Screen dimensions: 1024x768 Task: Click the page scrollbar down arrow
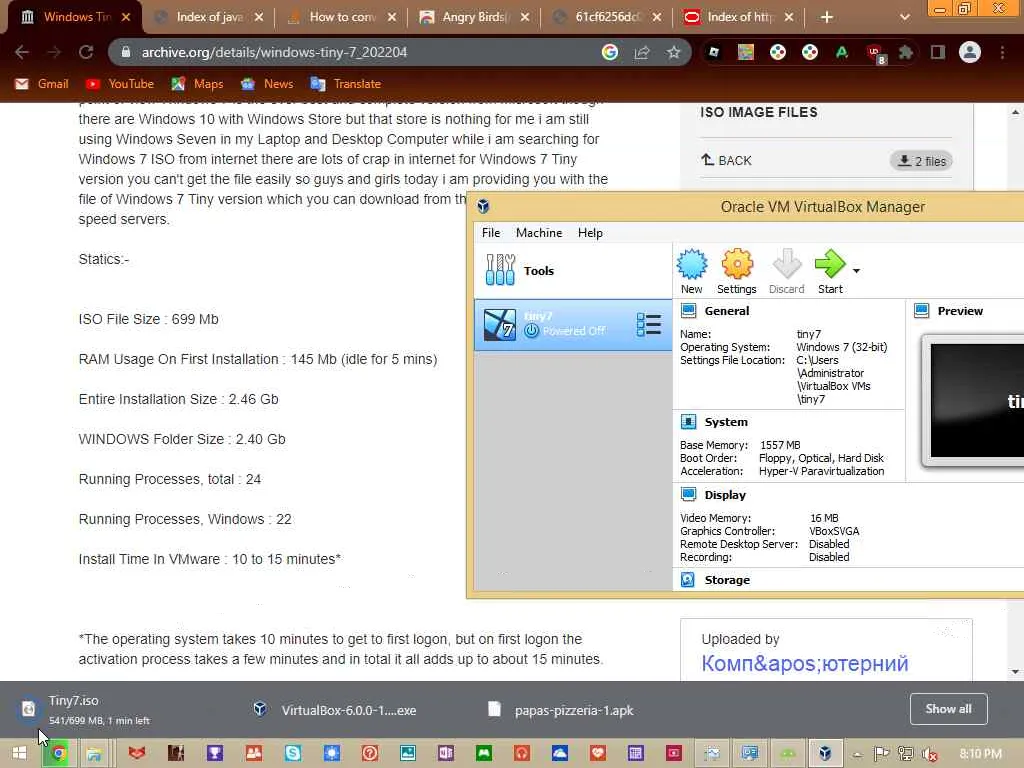1015,671
